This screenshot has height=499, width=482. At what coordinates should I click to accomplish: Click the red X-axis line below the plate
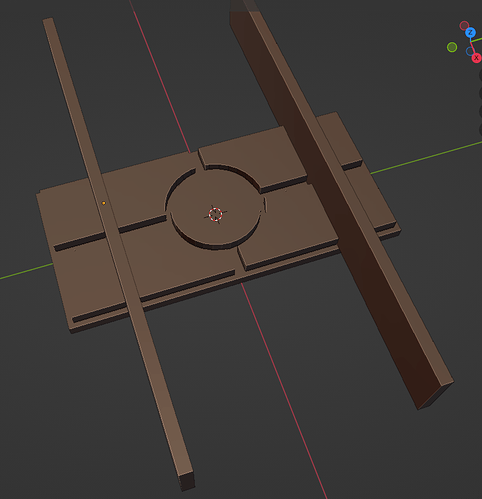pyautogui.click(x=283, y=387)
